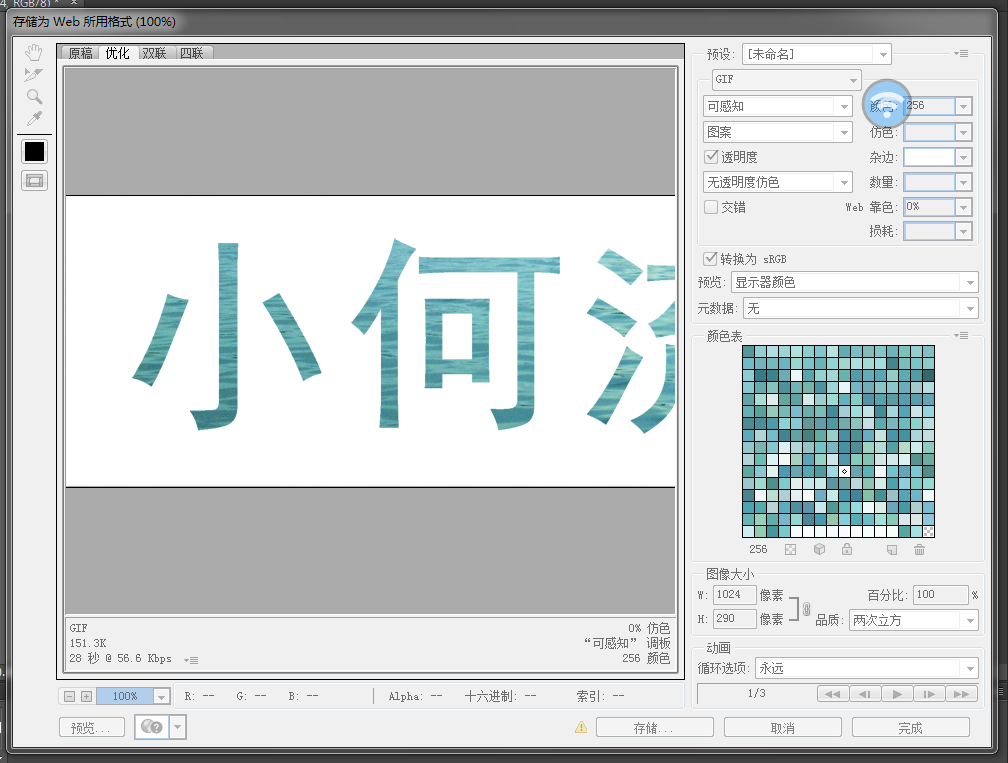
Task: Select the Zoom magnifier tool
Action: coord(34,96)
